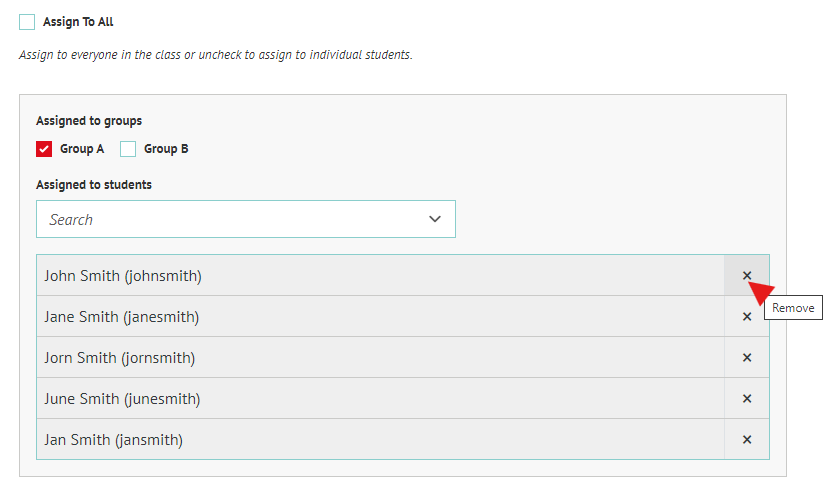
Task: Expand the student search dropdown chevron
Action: [x=435, y=219]
